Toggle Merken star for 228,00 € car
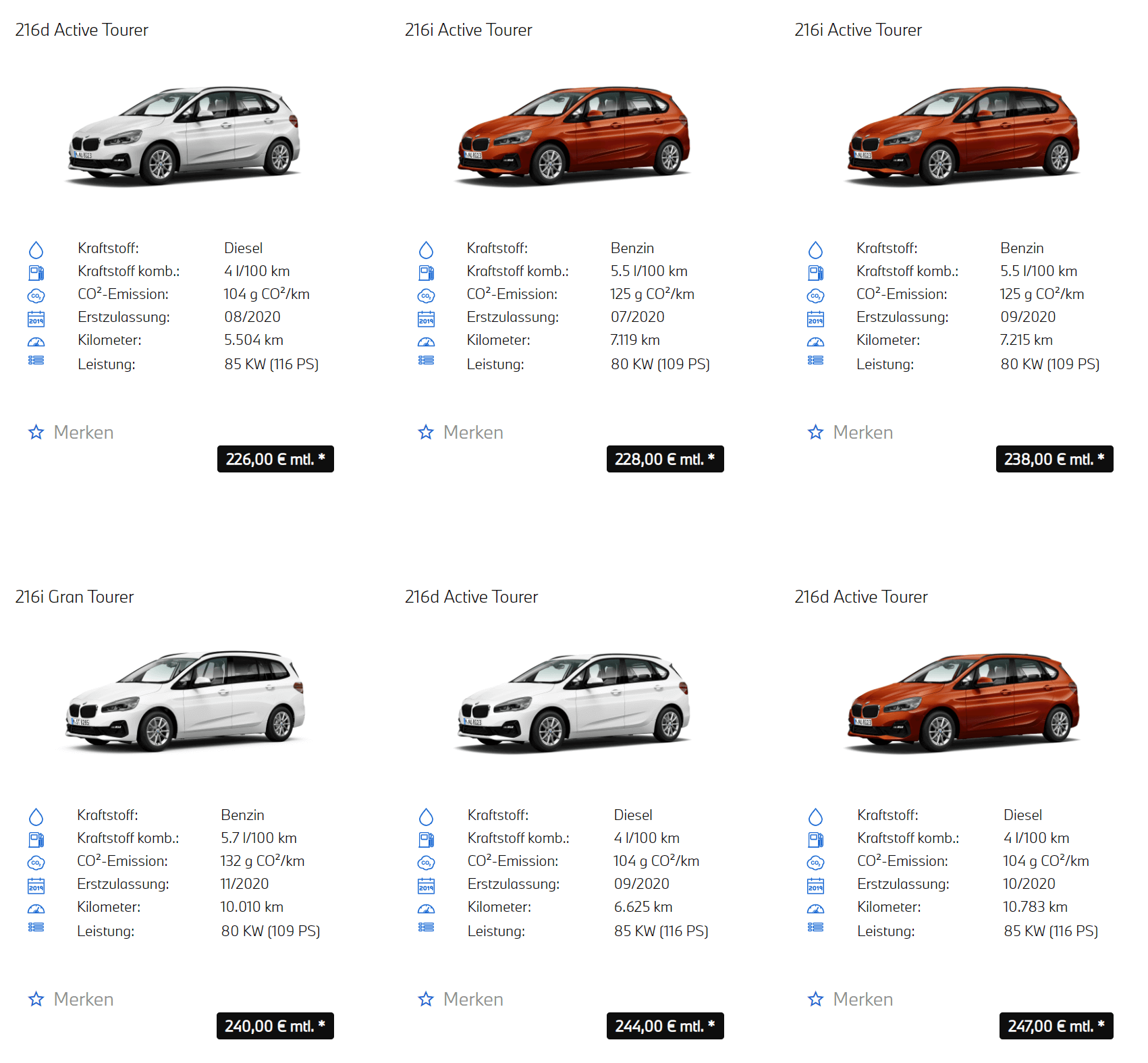This screenshot has height=1063, width=1148. (426, 432)
